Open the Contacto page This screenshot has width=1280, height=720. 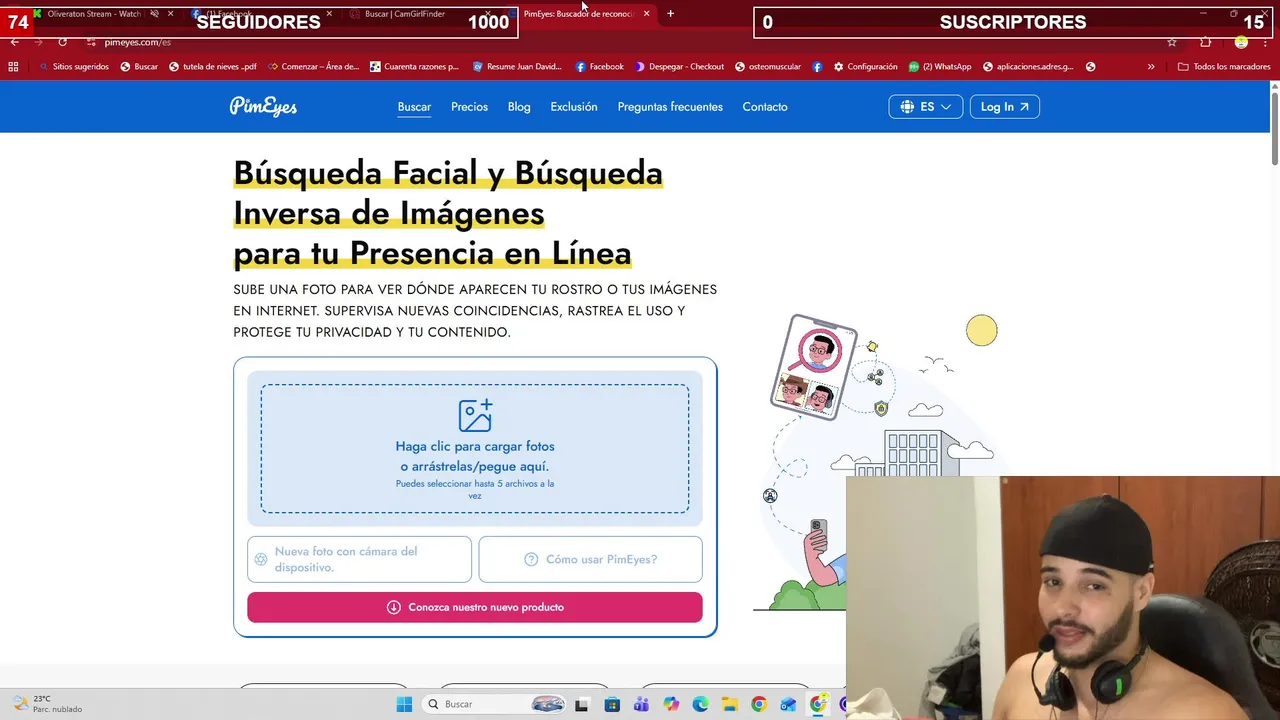tap(765, 107)
